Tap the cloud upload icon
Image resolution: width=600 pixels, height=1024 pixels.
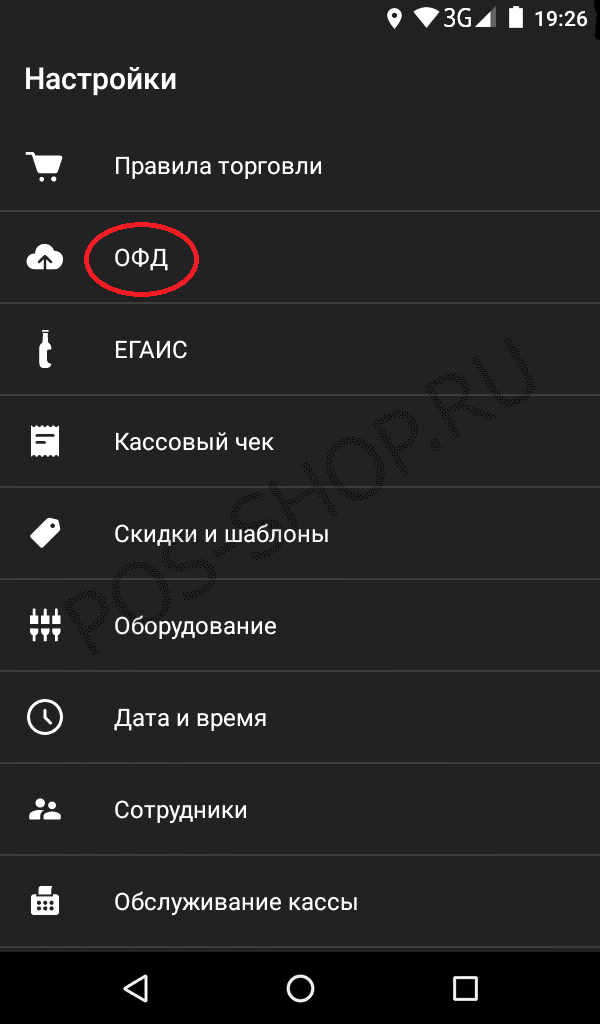click(x=44, y=259)
